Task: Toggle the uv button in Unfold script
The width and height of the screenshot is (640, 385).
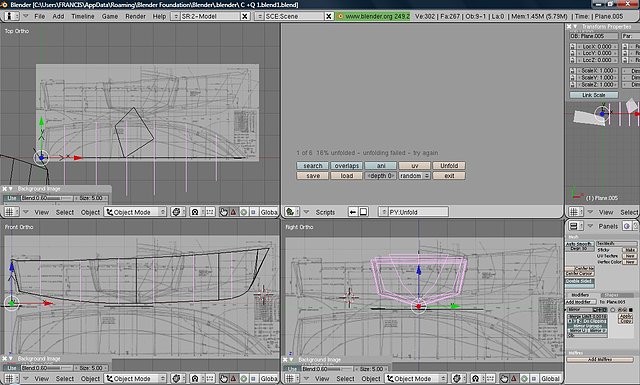Action: (415, 166)
